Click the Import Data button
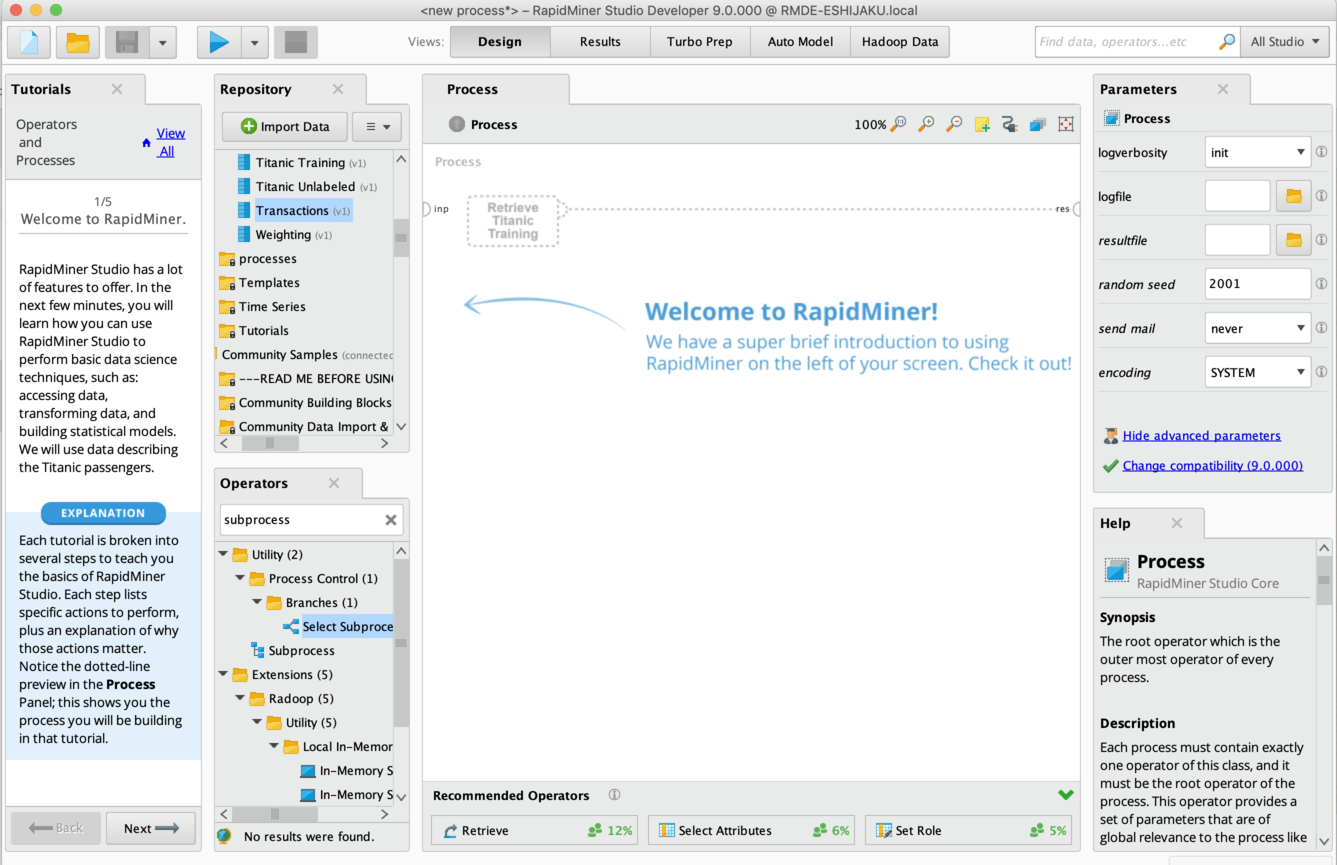Screen dimensions: 1337x865 284,126
